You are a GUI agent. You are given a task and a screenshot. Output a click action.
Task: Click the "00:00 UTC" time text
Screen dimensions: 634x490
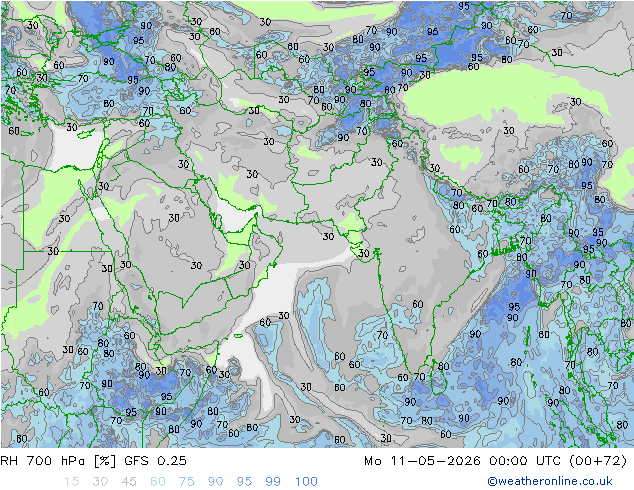(524, 460)
